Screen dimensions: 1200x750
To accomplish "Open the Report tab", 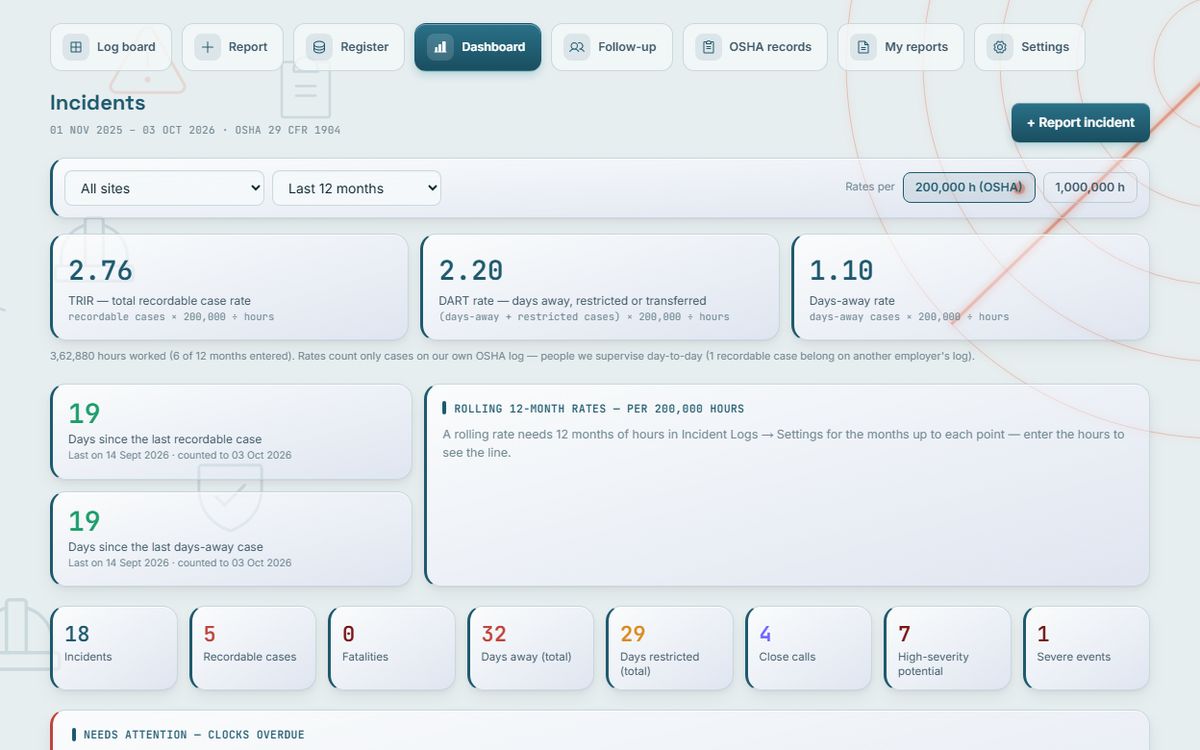I will pyautogui.click(x=232, y=47).
